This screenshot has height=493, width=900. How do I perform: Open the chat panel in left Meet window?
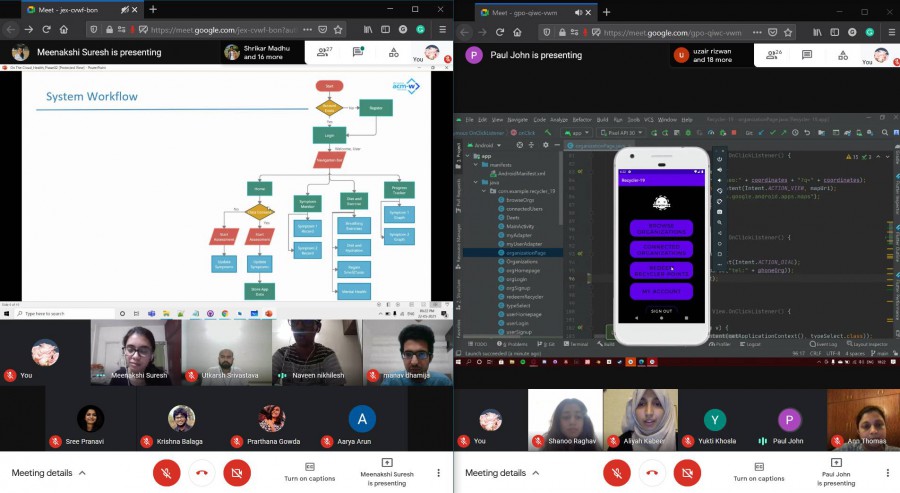357,52
